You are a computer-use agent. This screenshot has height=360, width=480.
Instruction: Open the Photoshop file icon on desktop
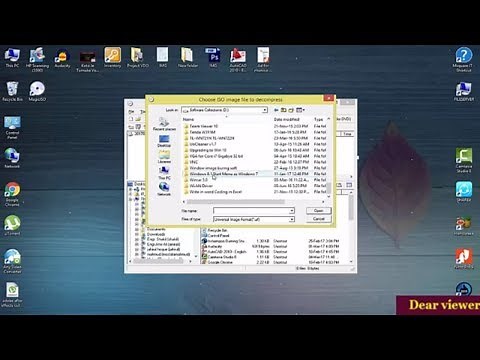(x=213, y=57)
